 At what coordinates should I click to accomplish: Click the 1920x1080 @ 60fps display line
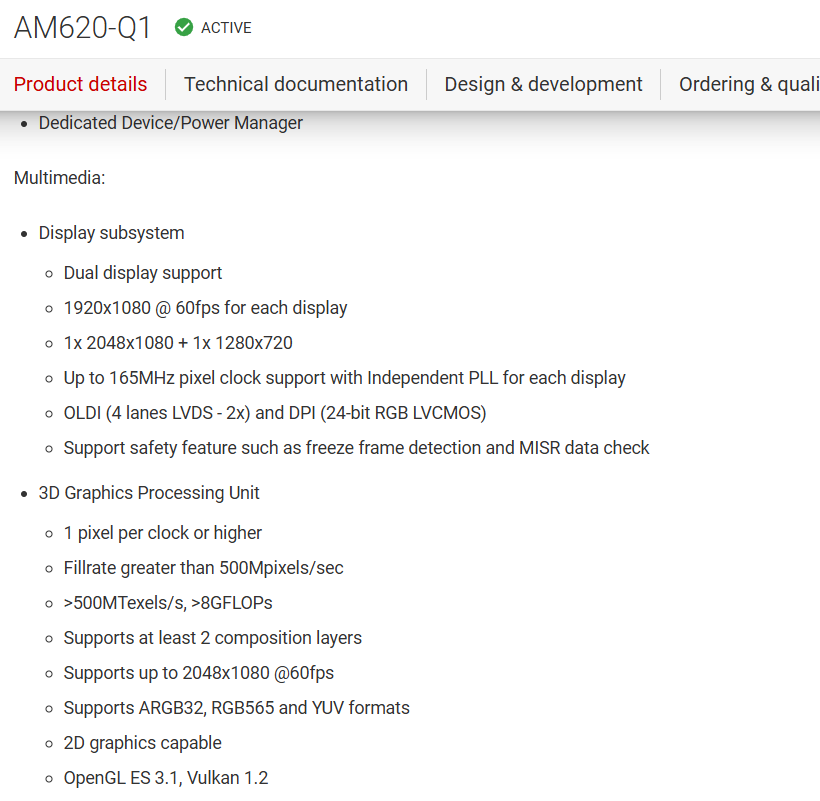click(x=205, y=308)
